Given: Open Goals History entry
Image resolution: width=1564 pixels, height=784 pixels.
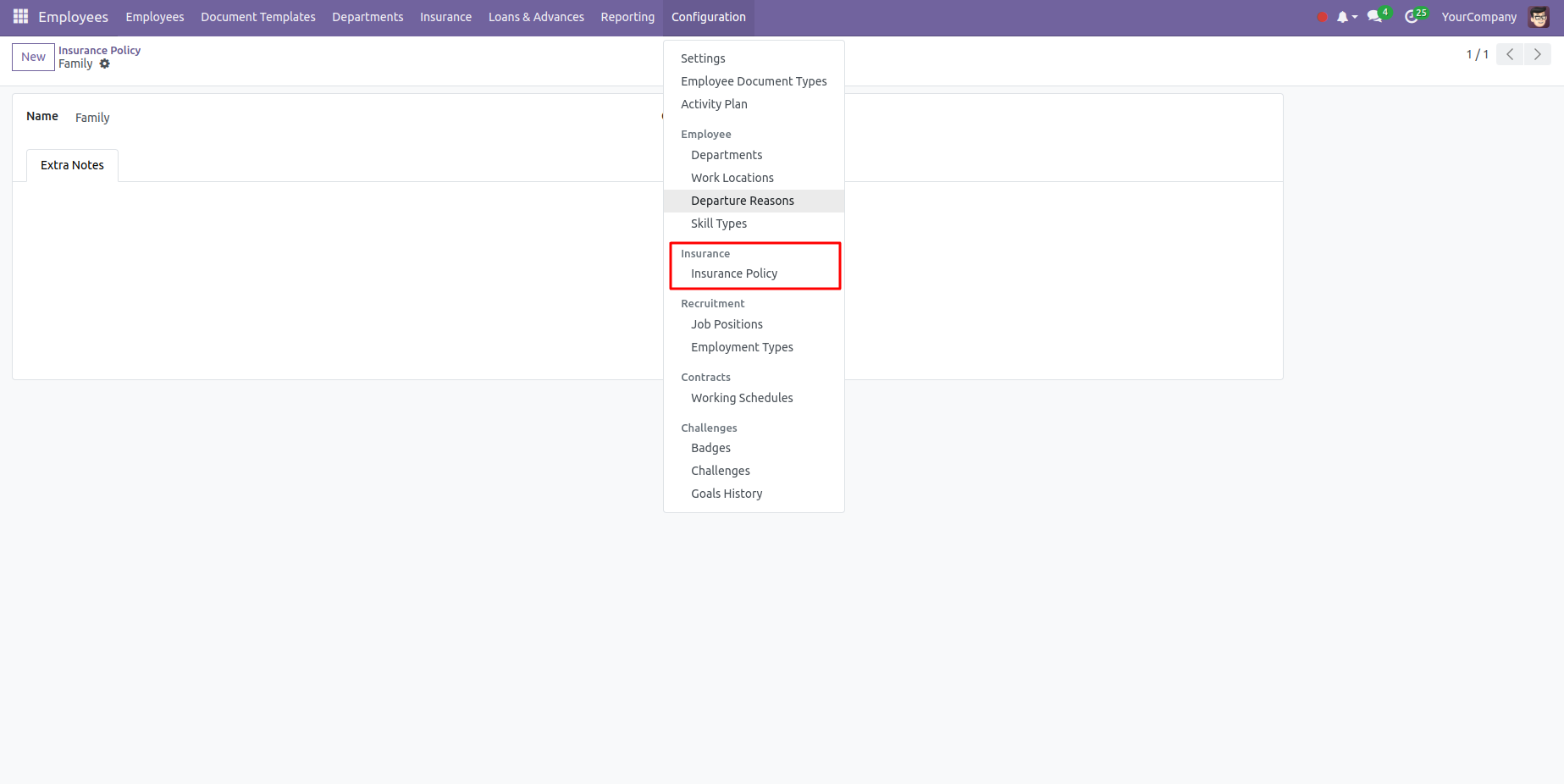Looking at the screenshot, I should point(754,494).
